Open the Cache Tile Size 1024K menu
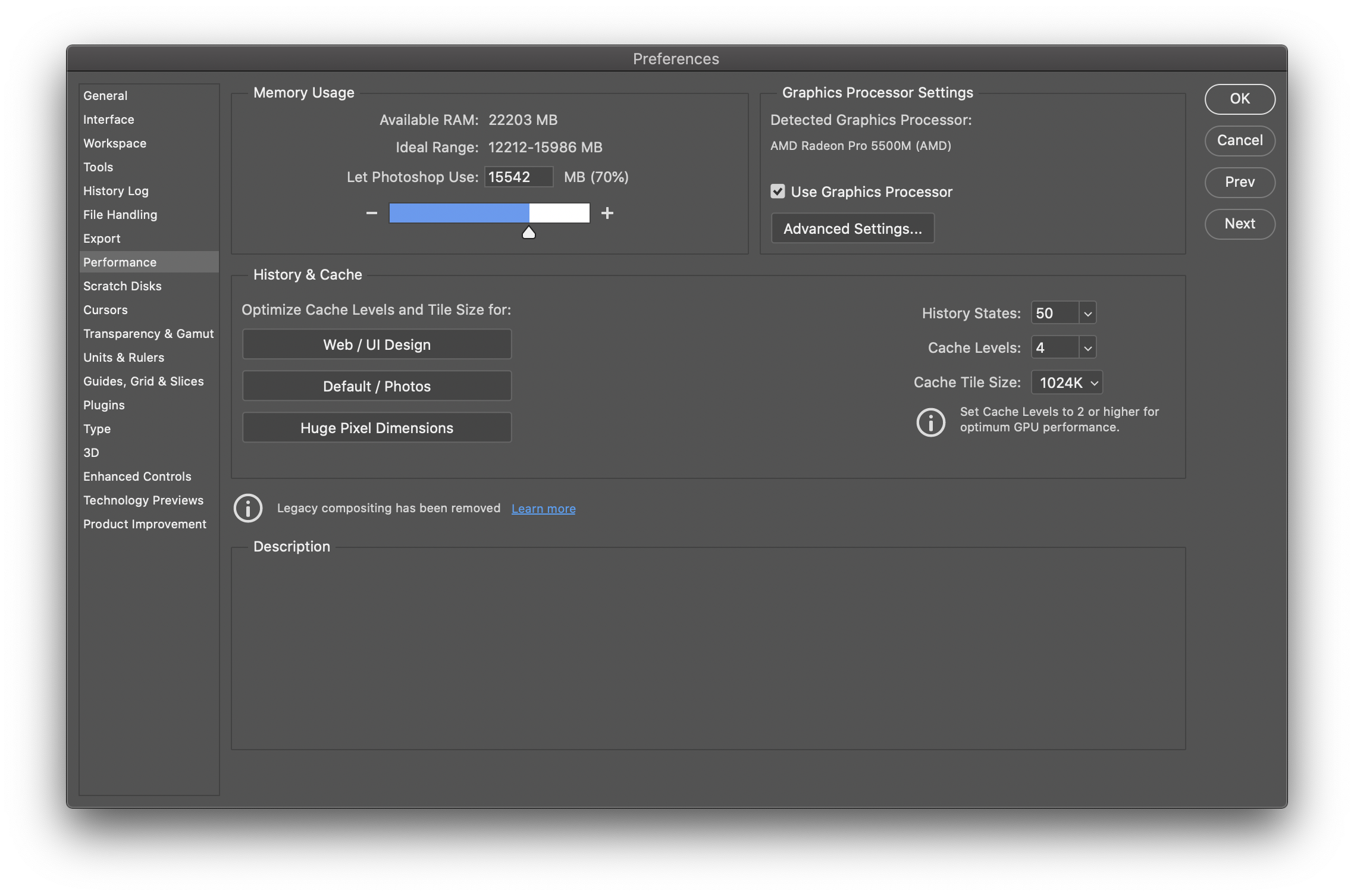 (1067, 383)
